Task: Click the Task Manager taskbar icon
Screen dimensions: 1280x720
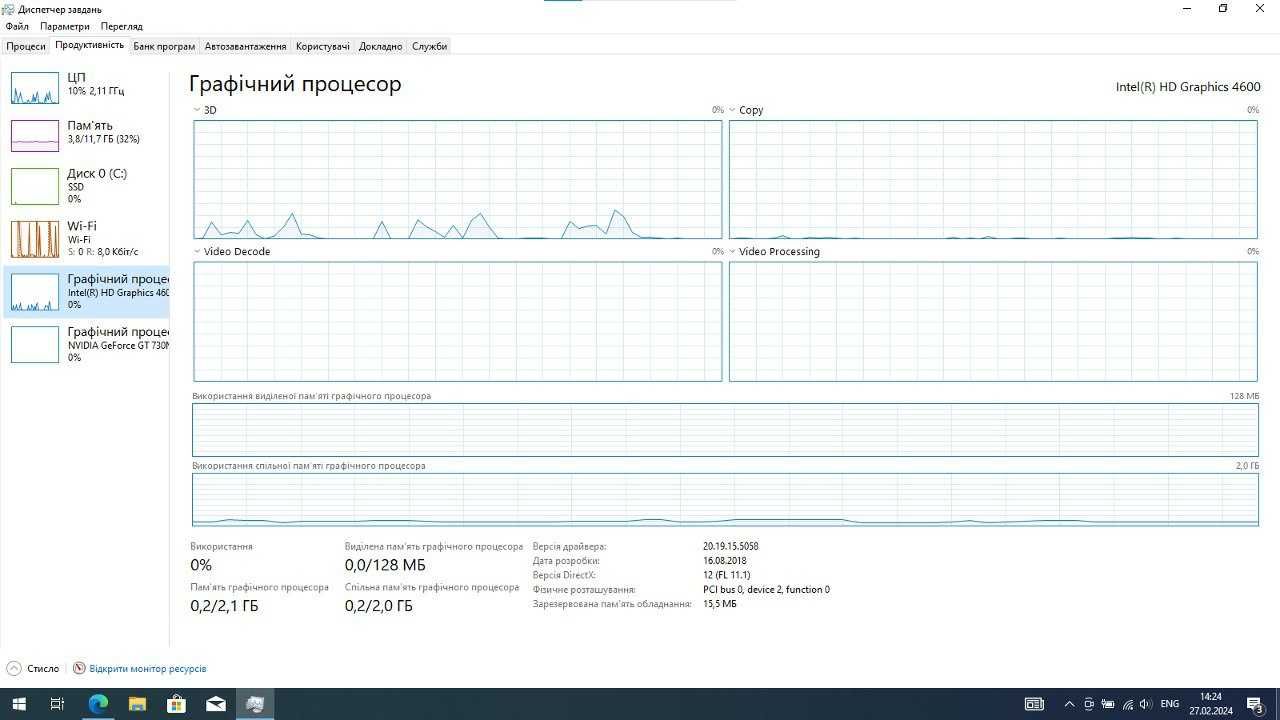Action: coord(255,704)
